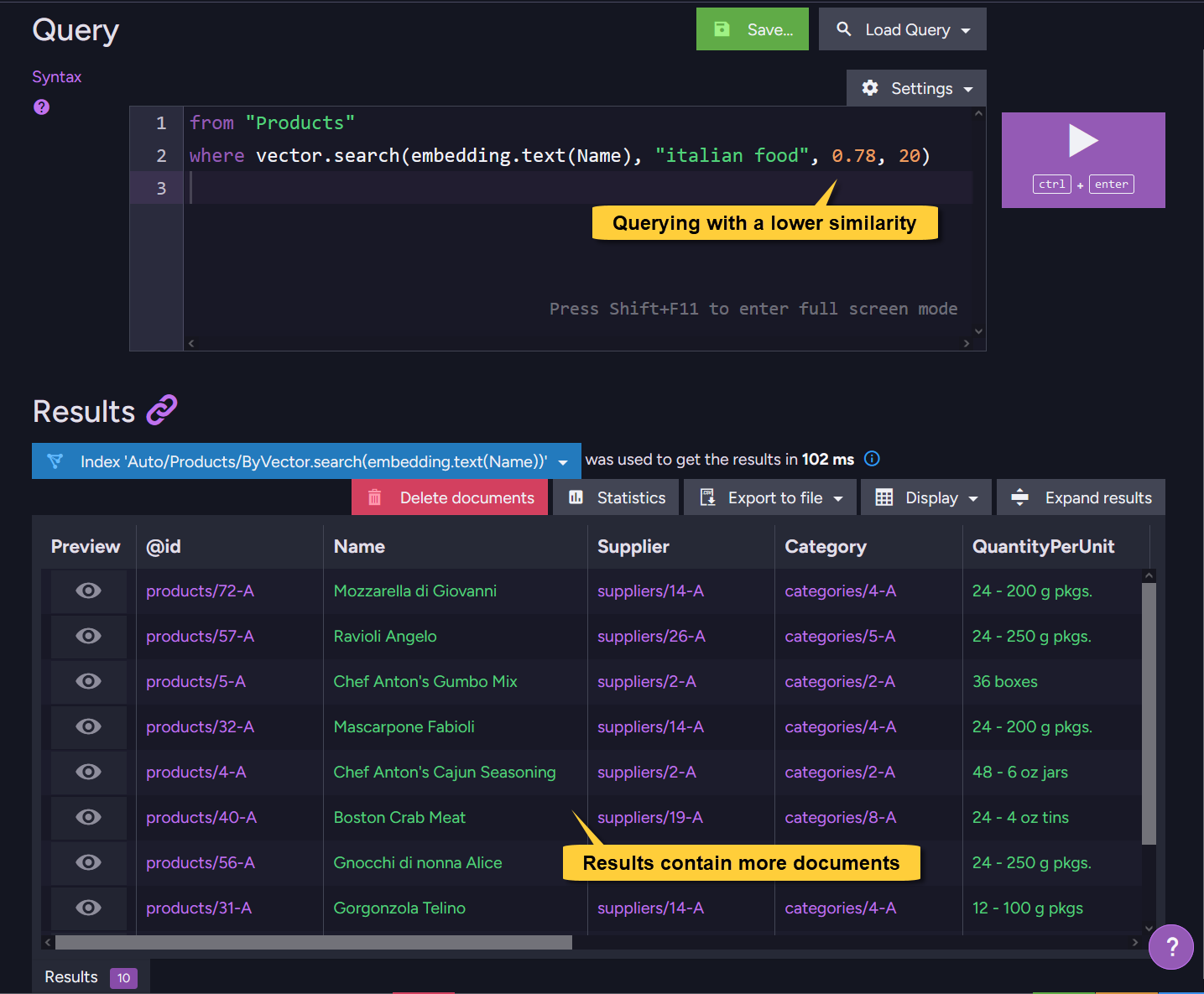Open supplier link suppliers/26-A
Screen dimensions: 1204x994
click(x=651, y=636)
